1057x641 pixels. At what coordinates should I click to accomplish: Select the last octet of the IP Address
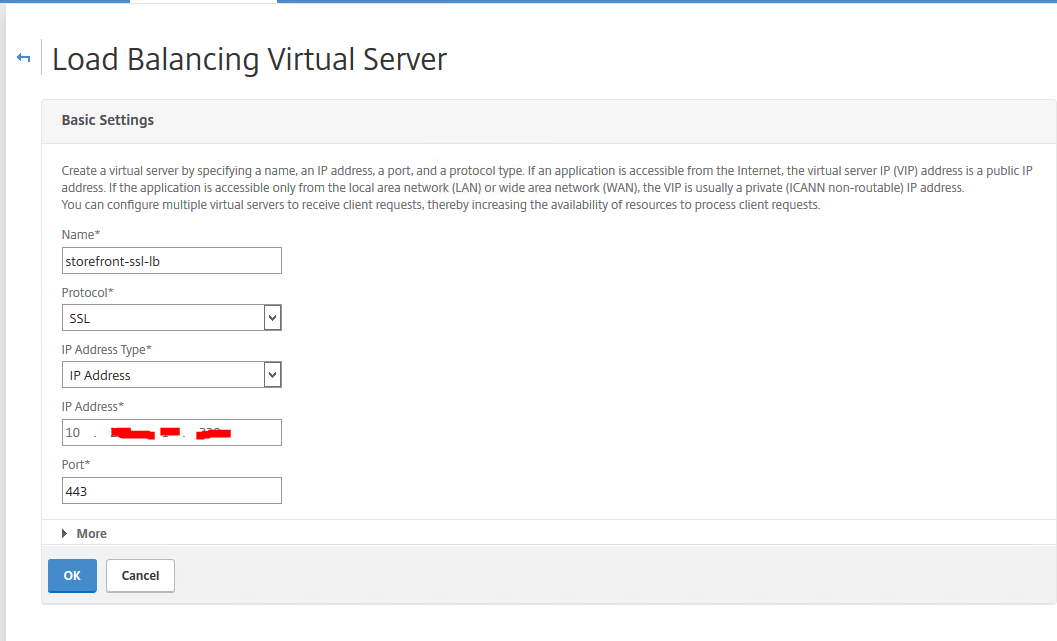tap(214, 433)
